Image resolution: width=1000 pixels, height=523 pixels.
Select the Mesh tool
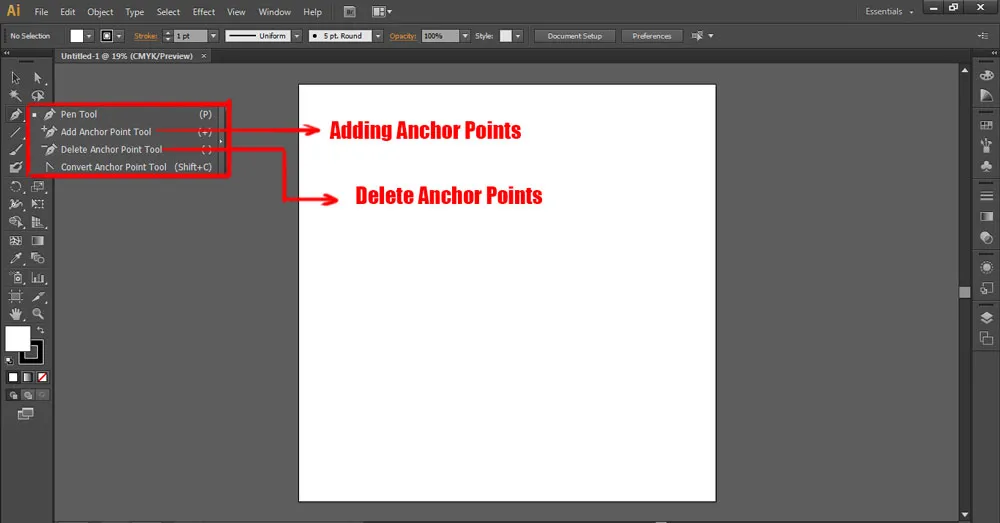point(15,240)
